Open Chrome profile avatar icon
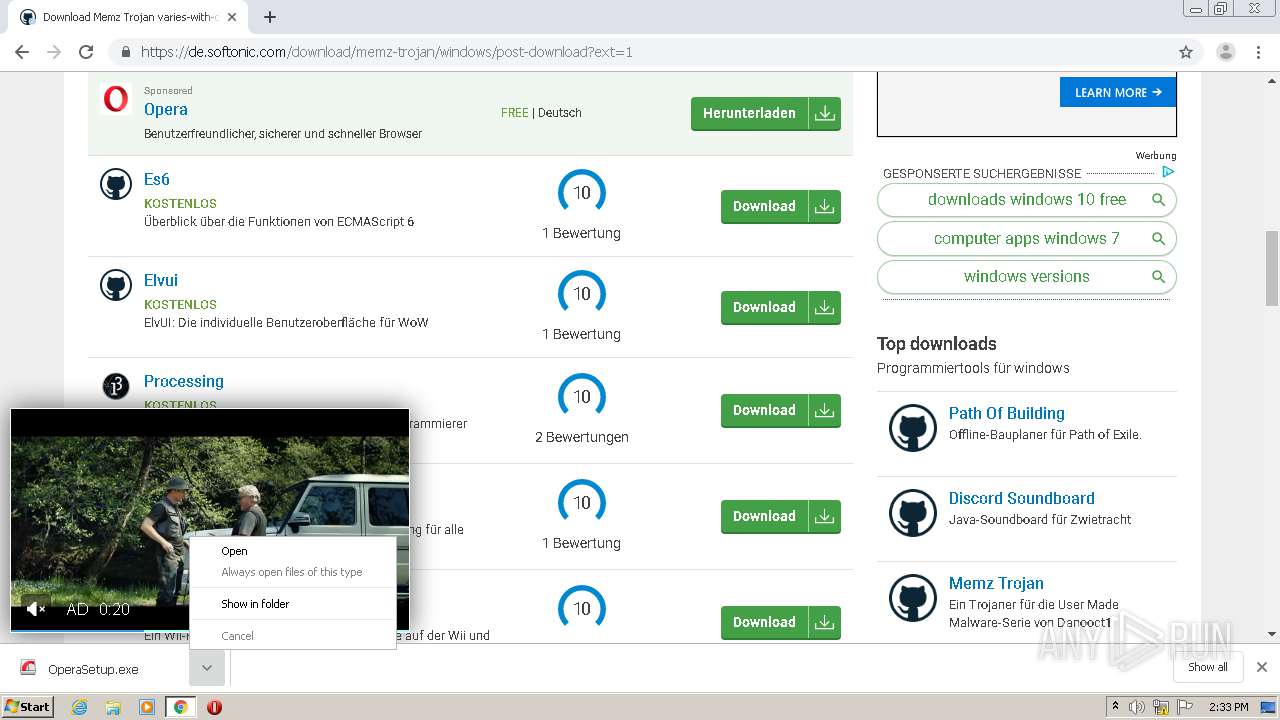The height and width of the screenshot is (720, 1280). tap(1225, 52)
